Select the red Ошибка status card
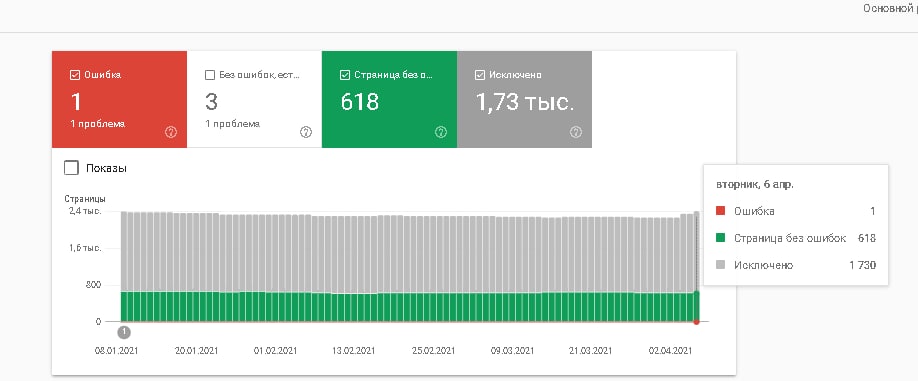Viewport: 918px width, 381px height. (119, 99)
